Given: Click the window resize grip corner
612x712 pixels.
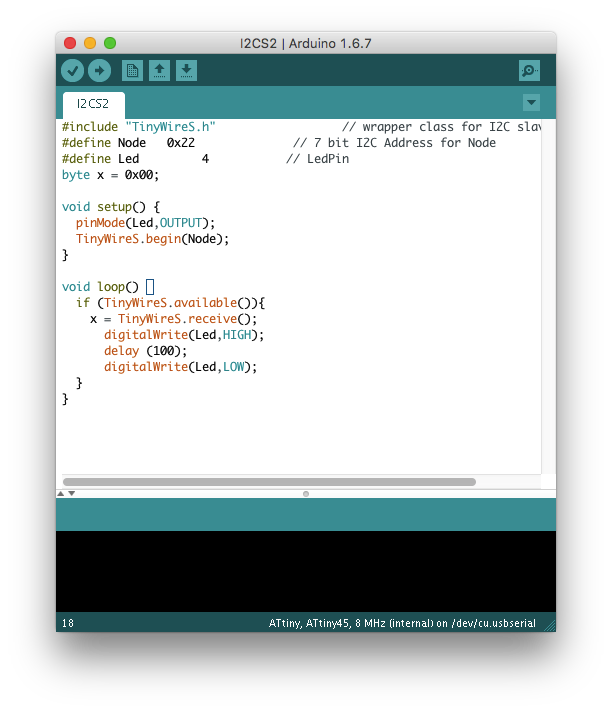Looking at the screenshot, I should point(550,626).
